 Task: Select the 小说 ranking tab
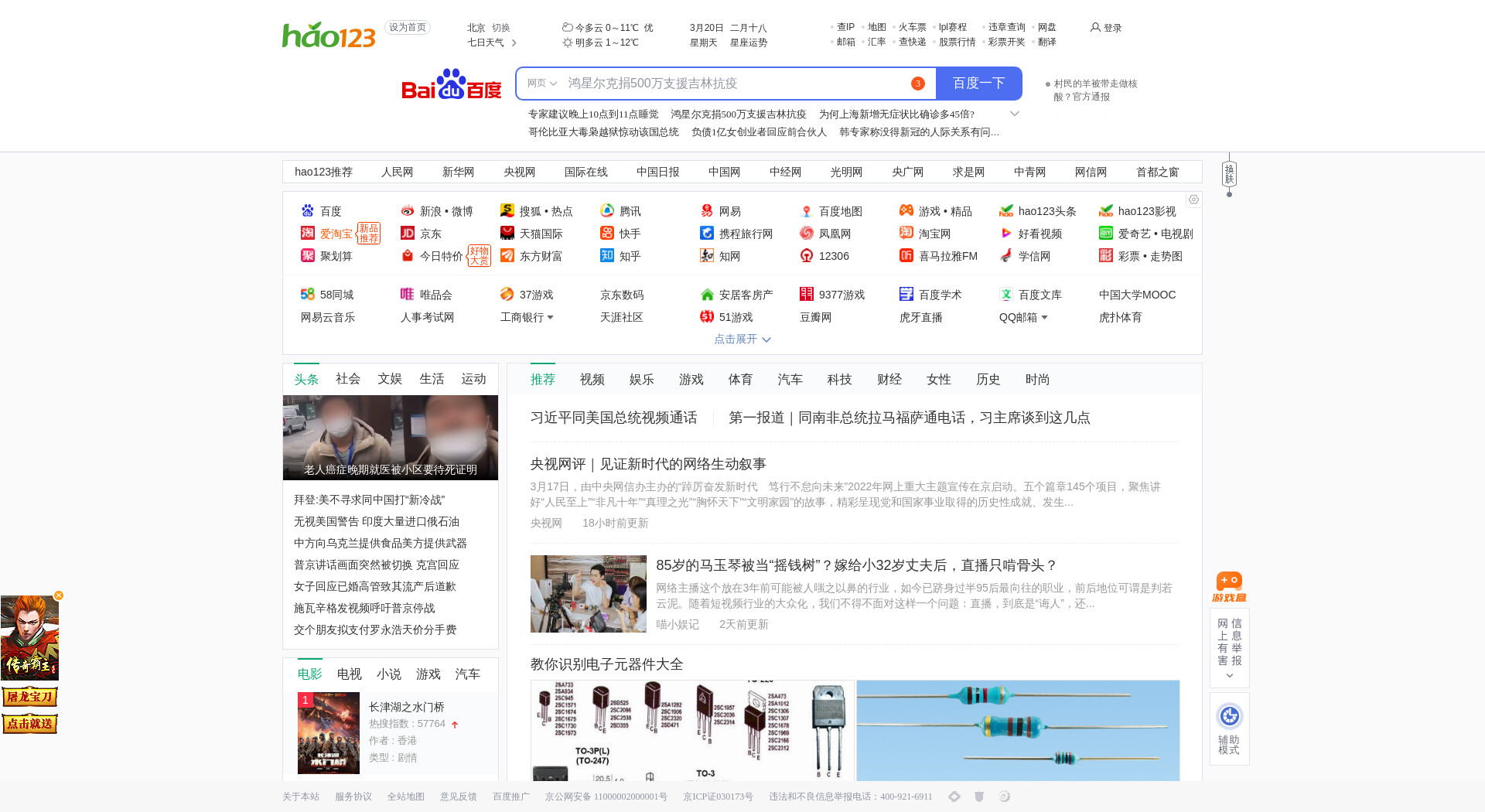click(389, 674)
